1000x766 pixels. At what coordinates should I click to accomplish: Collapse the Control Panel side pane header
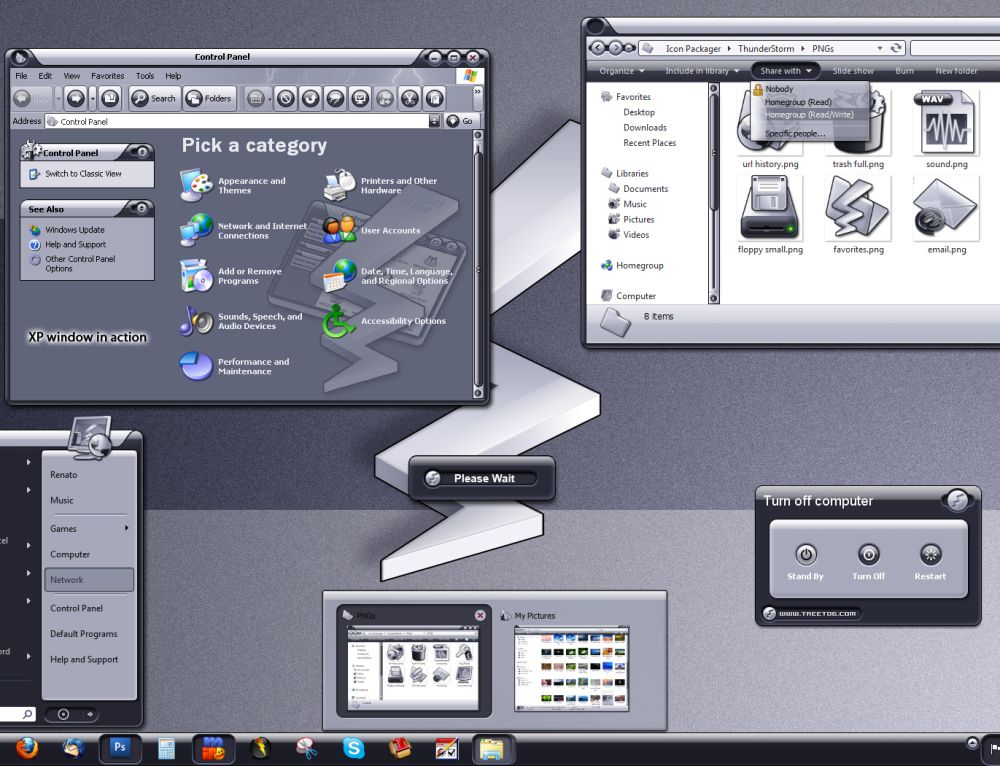click(x=141, y=153)
